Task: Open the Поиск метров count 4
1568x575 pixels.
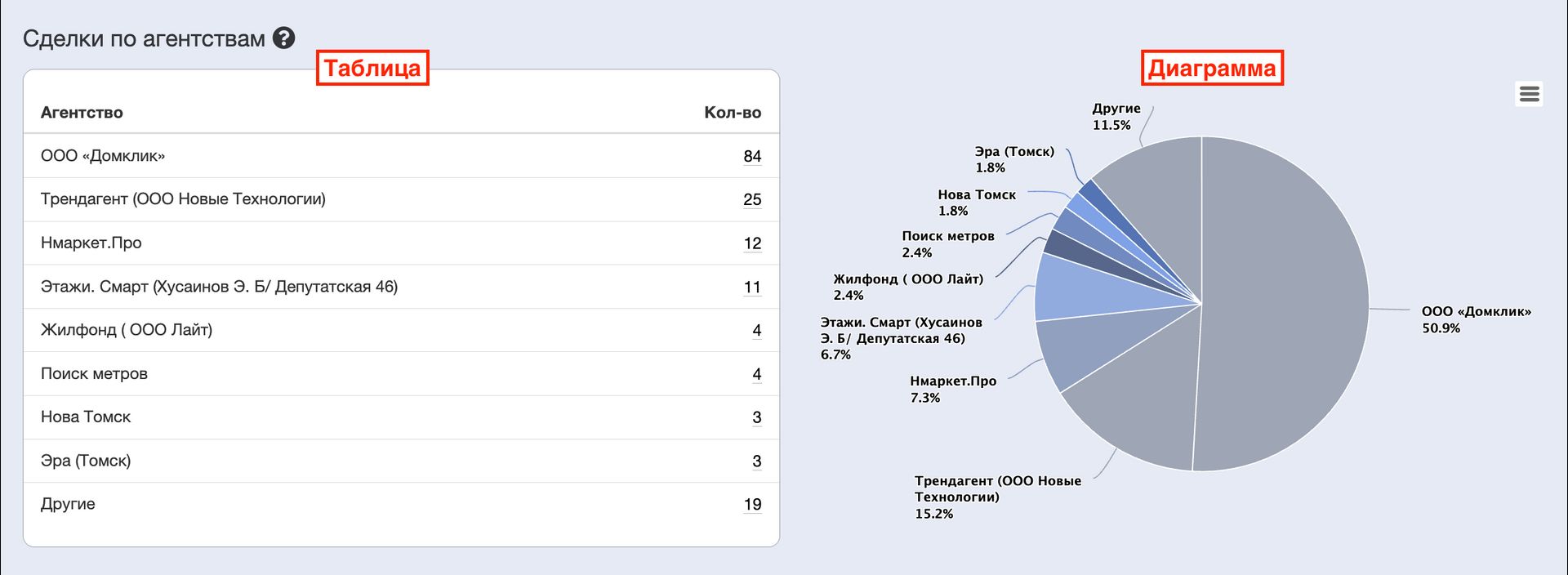Action: pyautogui.click(x=757, y=374)
